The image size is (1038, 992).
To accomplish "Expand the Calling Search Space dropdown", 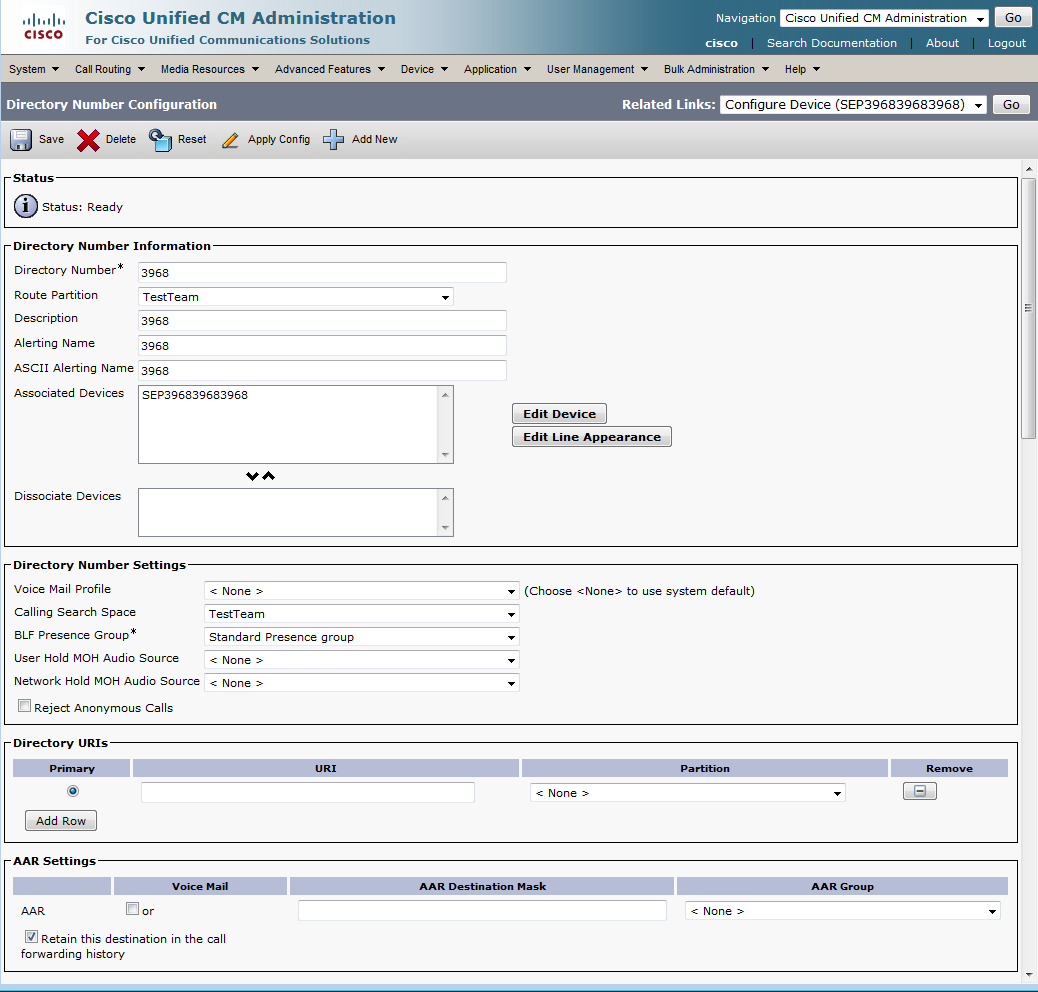I will coord(361,614).
